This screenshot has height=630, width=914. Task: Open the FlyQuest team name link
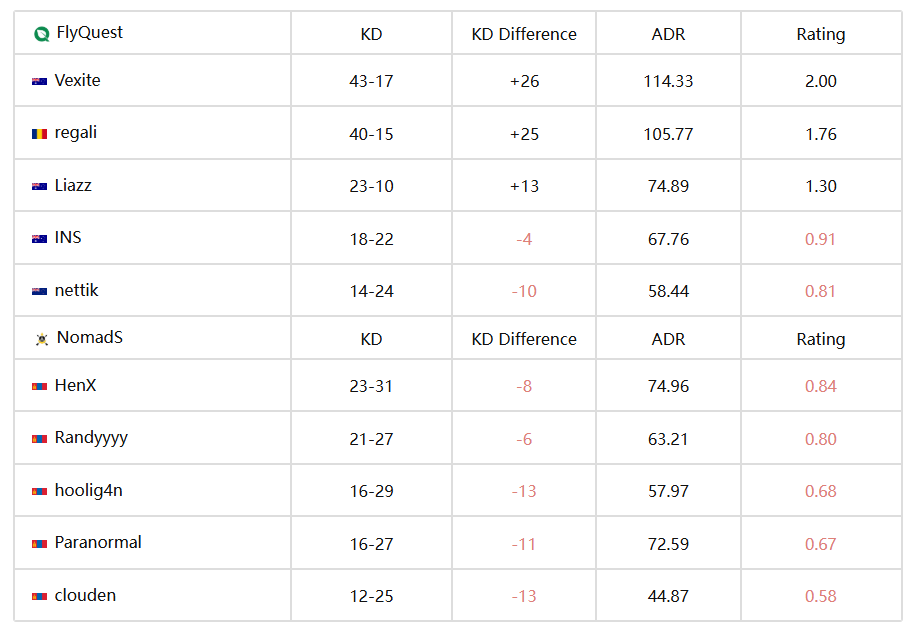(x=90, y=33)
